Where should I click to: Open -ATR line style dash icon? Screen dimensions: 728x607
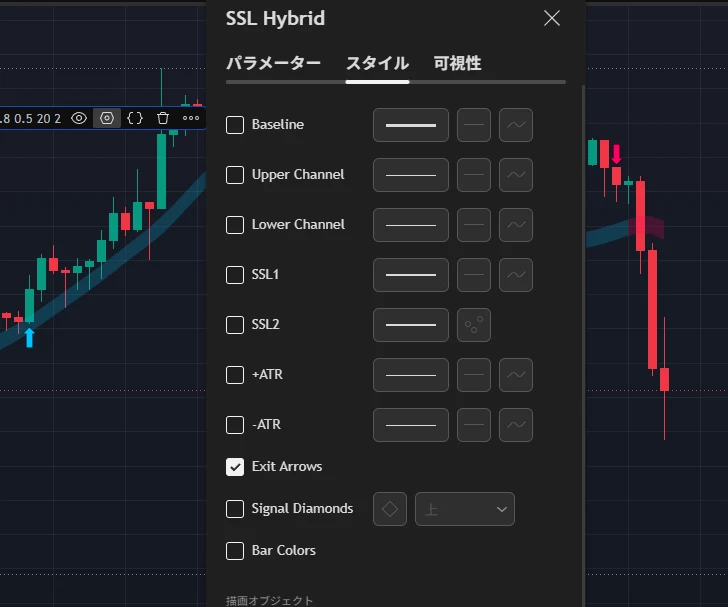point(474,425)
